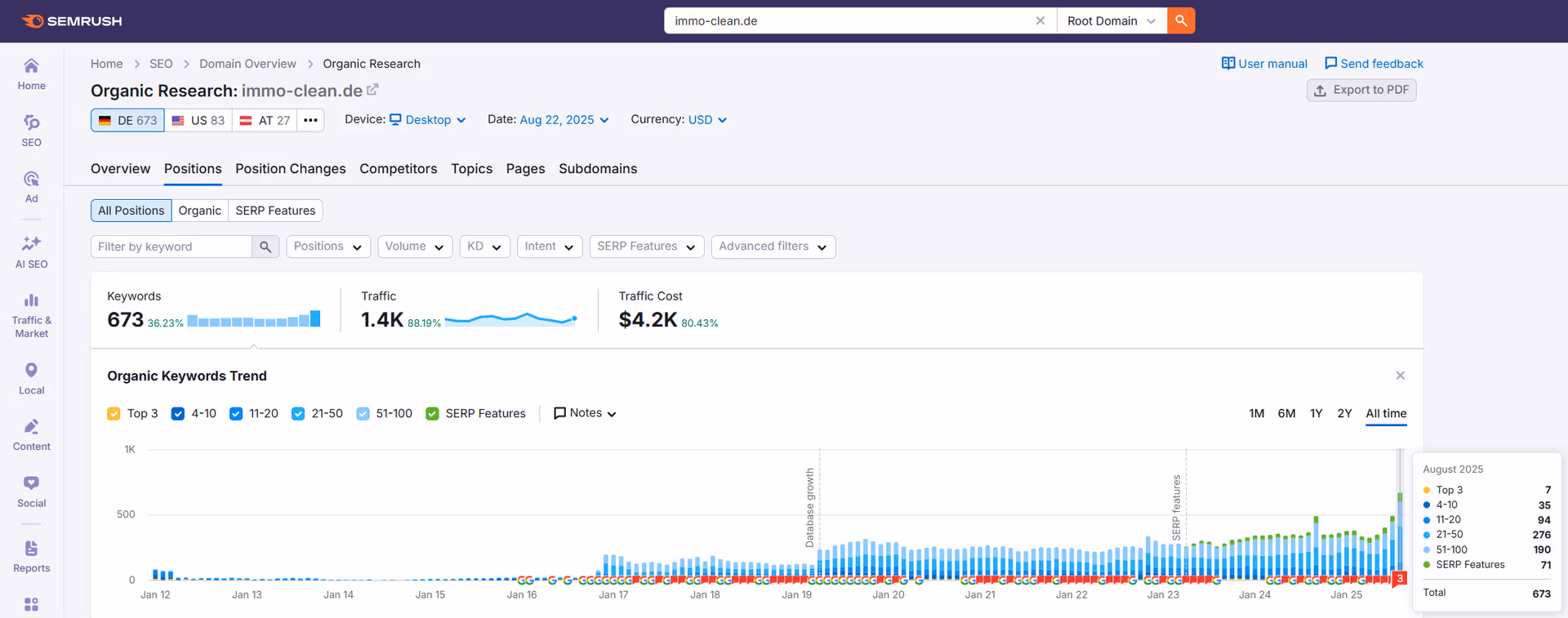The image size is (1568, 618).
Task: Toggle the SERP Features chart checkbox
Action: [x=432, y=414]
